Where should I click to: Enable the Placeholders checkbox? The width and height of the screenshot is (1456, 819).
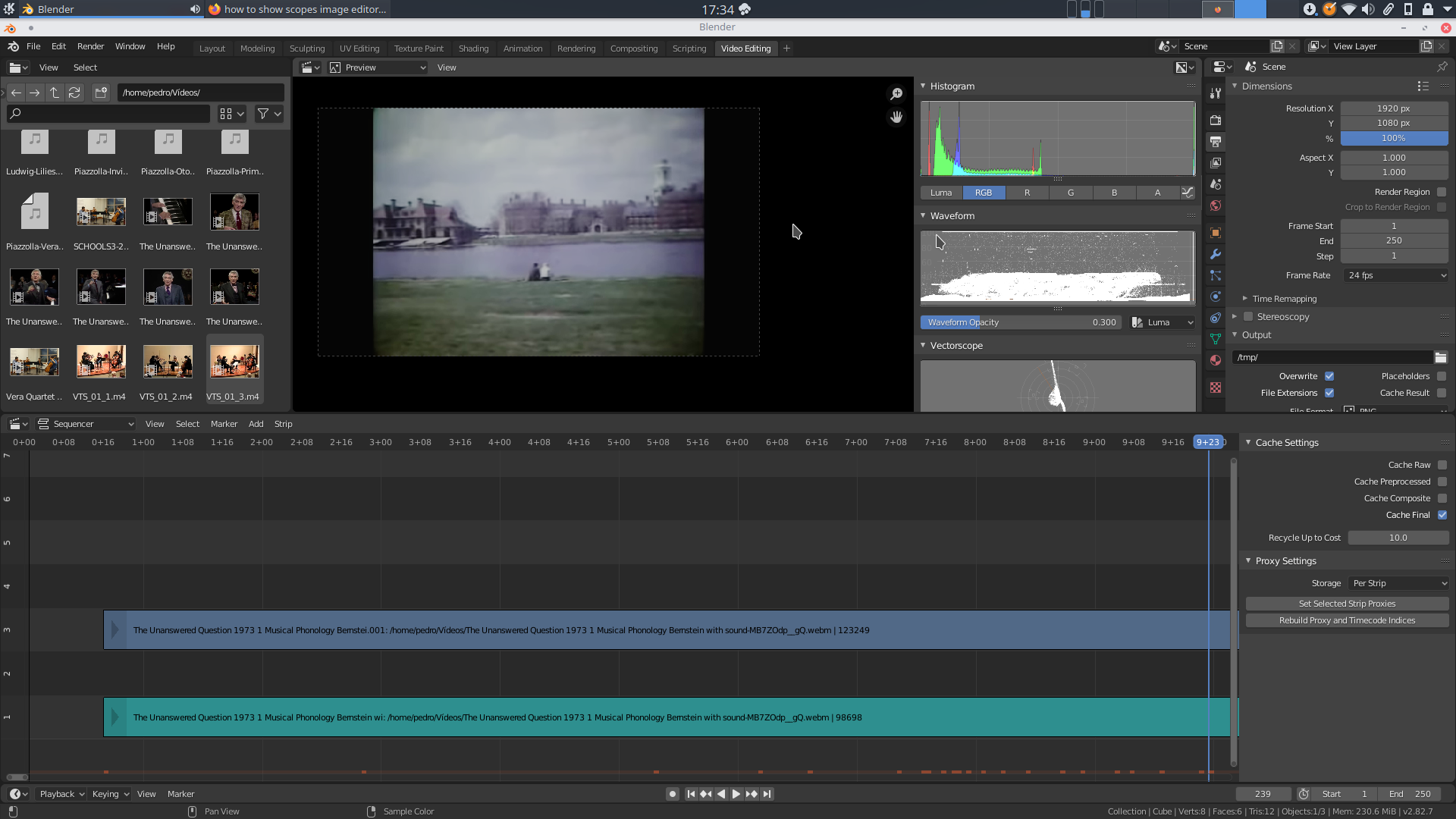point(1442,376)
